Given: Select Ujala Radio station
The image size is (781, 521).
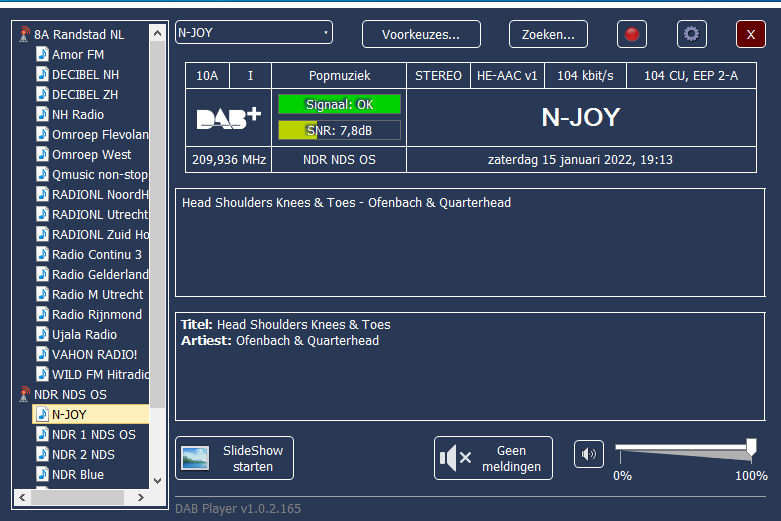Looking at the screenshot, I should (x=84, y=335).
